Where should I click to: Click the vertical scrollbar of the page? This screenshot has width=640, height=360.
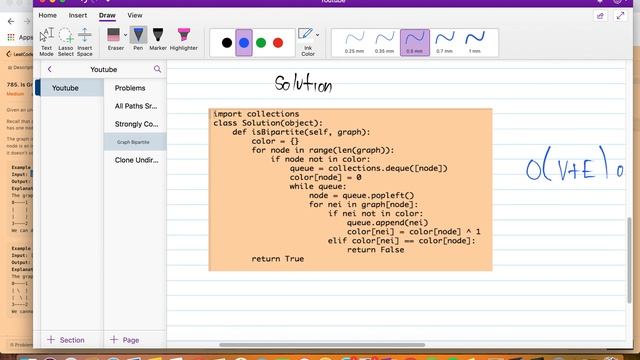(x=629, y=260)
